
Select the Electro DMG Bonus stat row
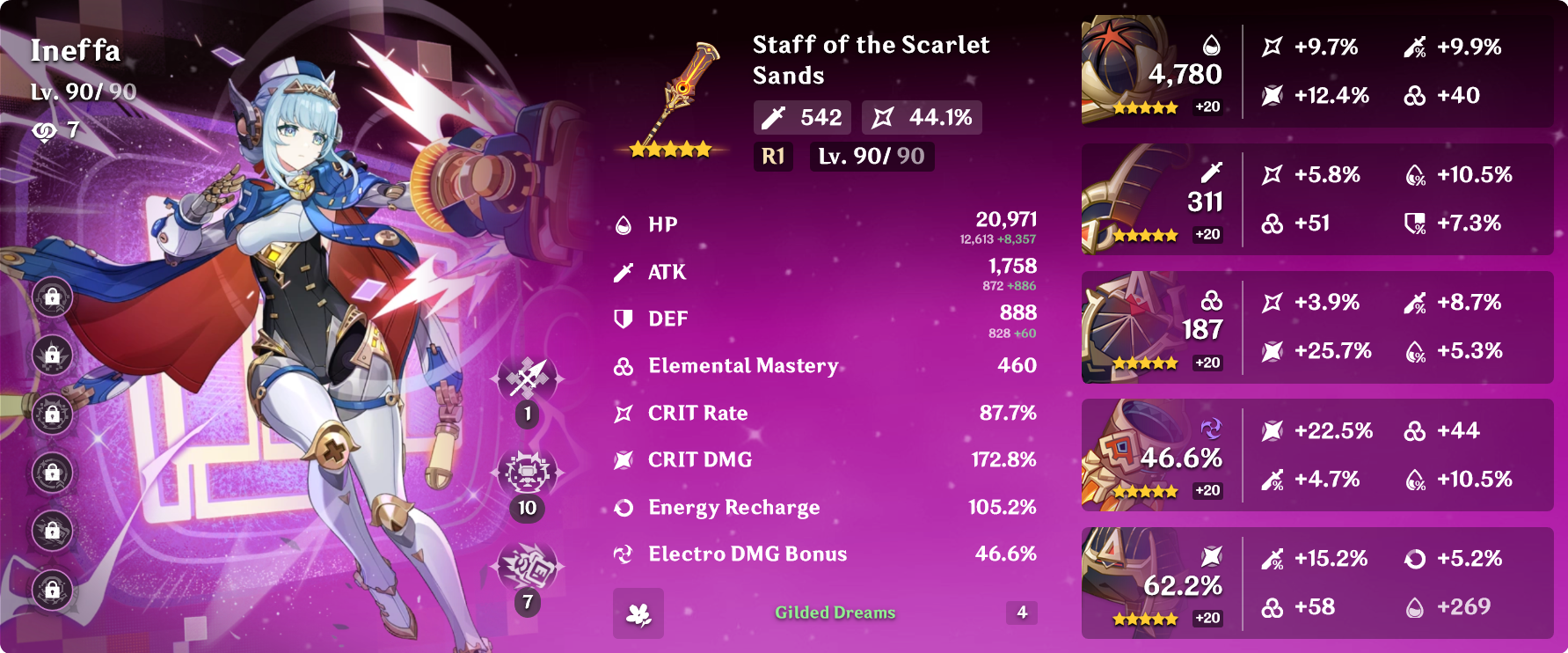pyautogui.click(x=825, y=554)
